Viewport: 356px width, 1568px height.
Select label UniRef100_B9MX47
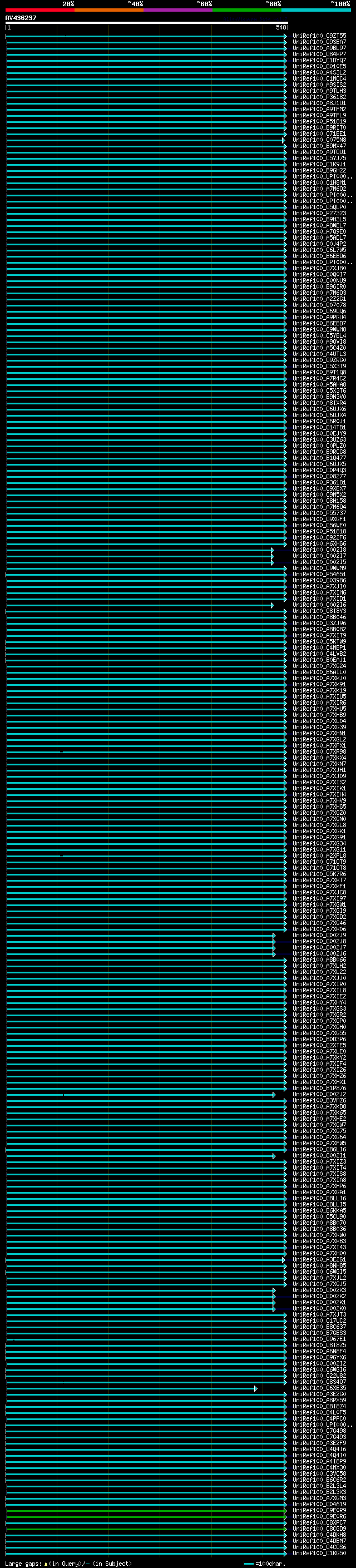pyautogui.click(x=319, y=146)
